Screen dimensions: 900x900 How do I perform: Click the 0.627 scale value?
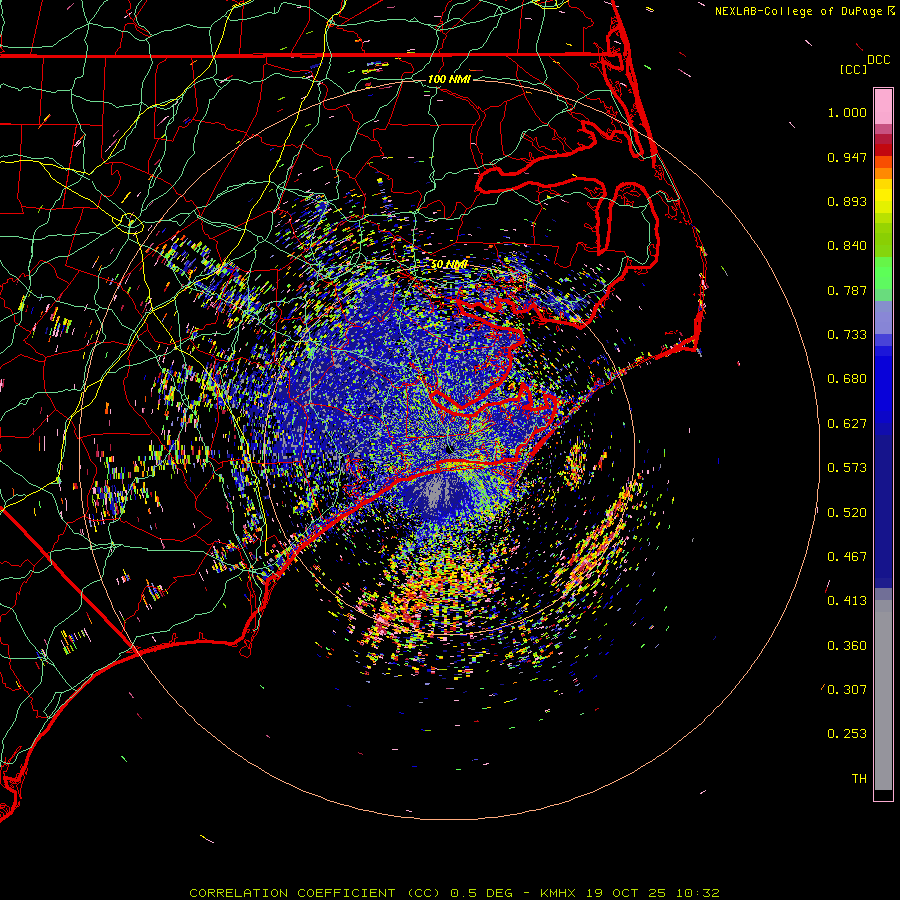pyautogui.click(x=847, y=424)
